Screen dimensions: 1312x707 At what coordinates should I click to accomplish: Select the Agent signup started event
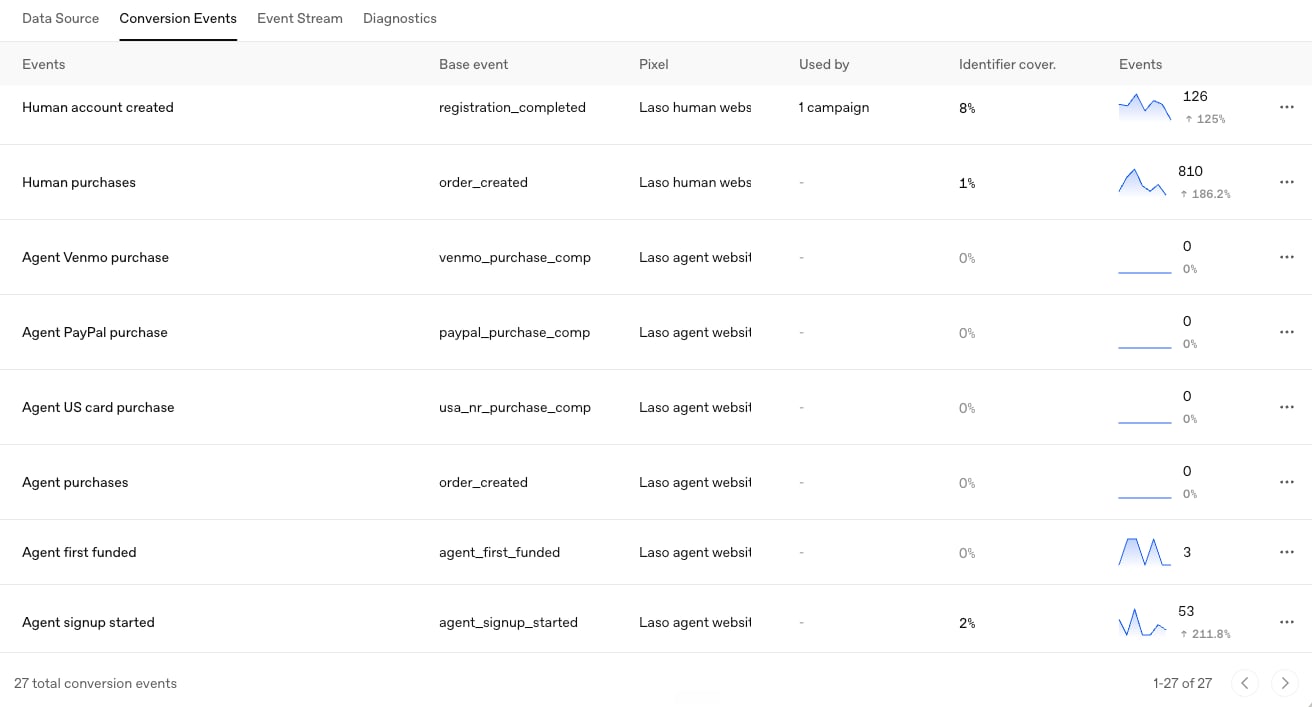(88, 622)
